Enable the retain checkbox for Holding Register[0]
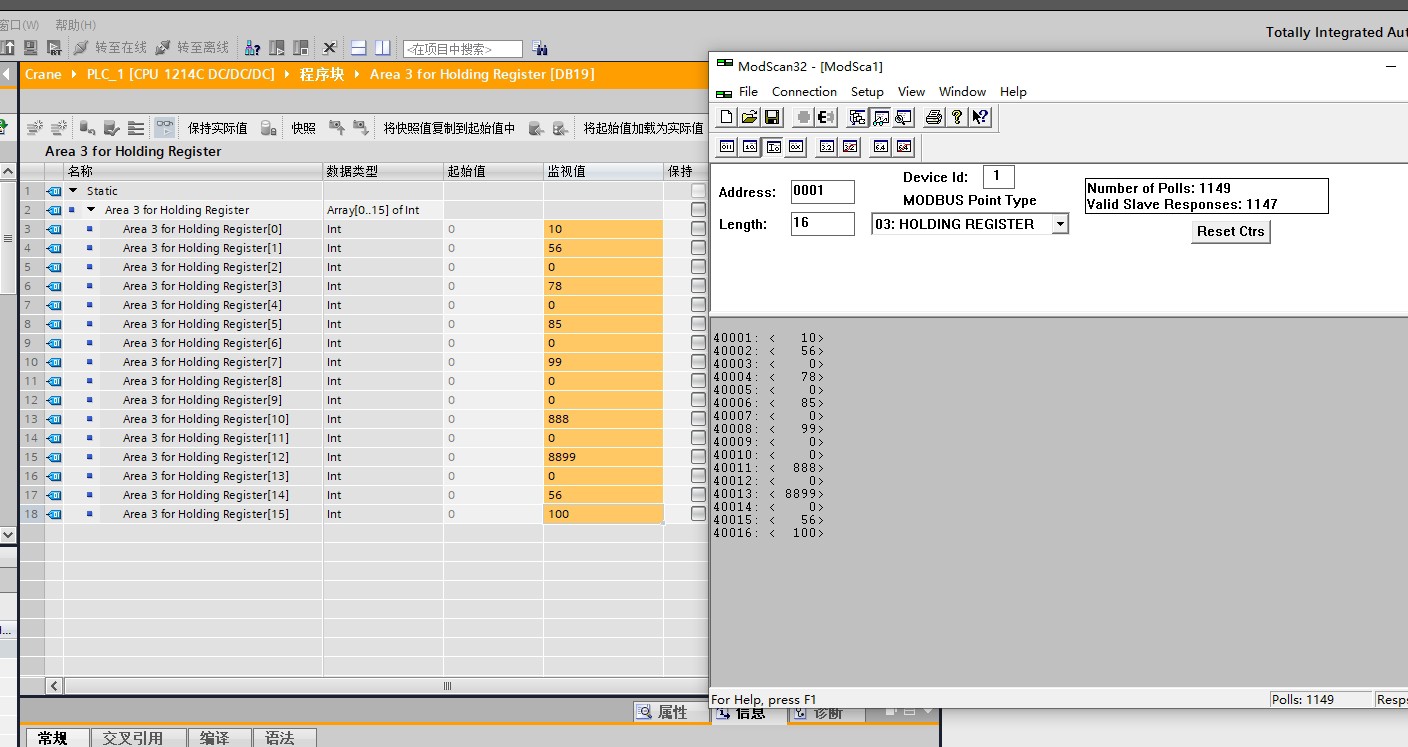The image size is (1408, 747). pyautogui.click(x=696, y=228)
